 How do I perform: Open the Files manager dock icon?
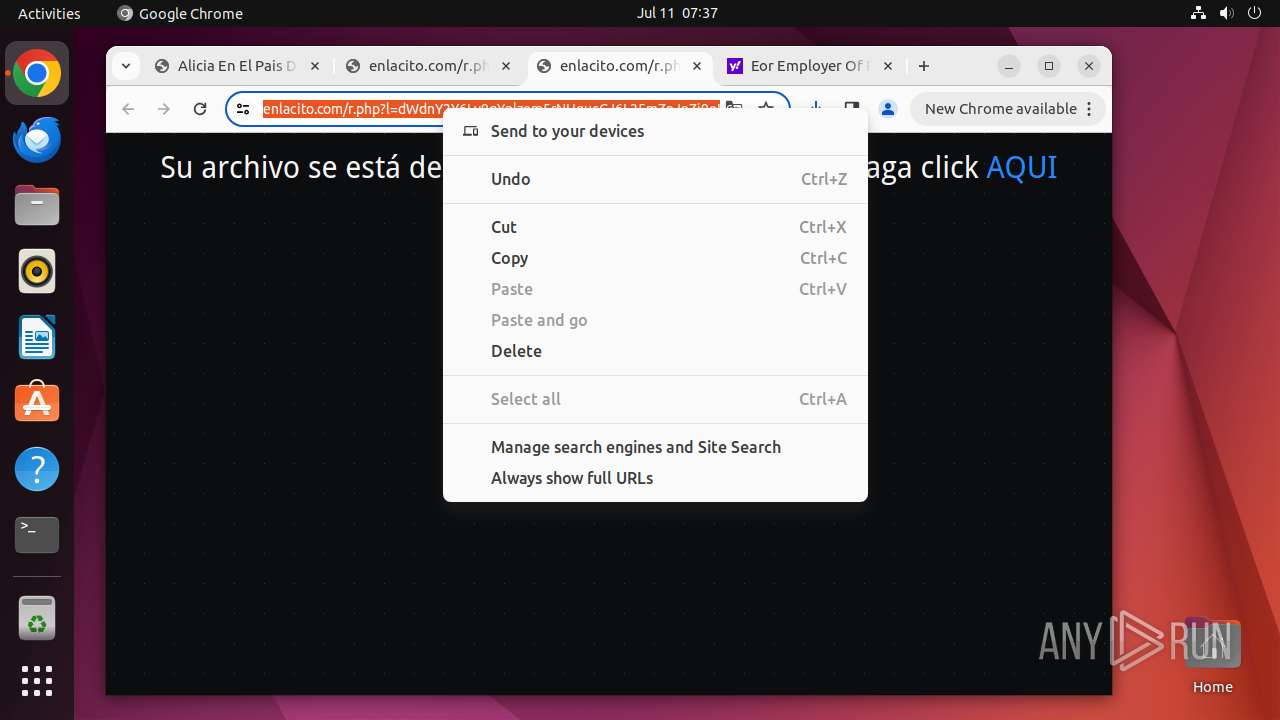(37, 205)
